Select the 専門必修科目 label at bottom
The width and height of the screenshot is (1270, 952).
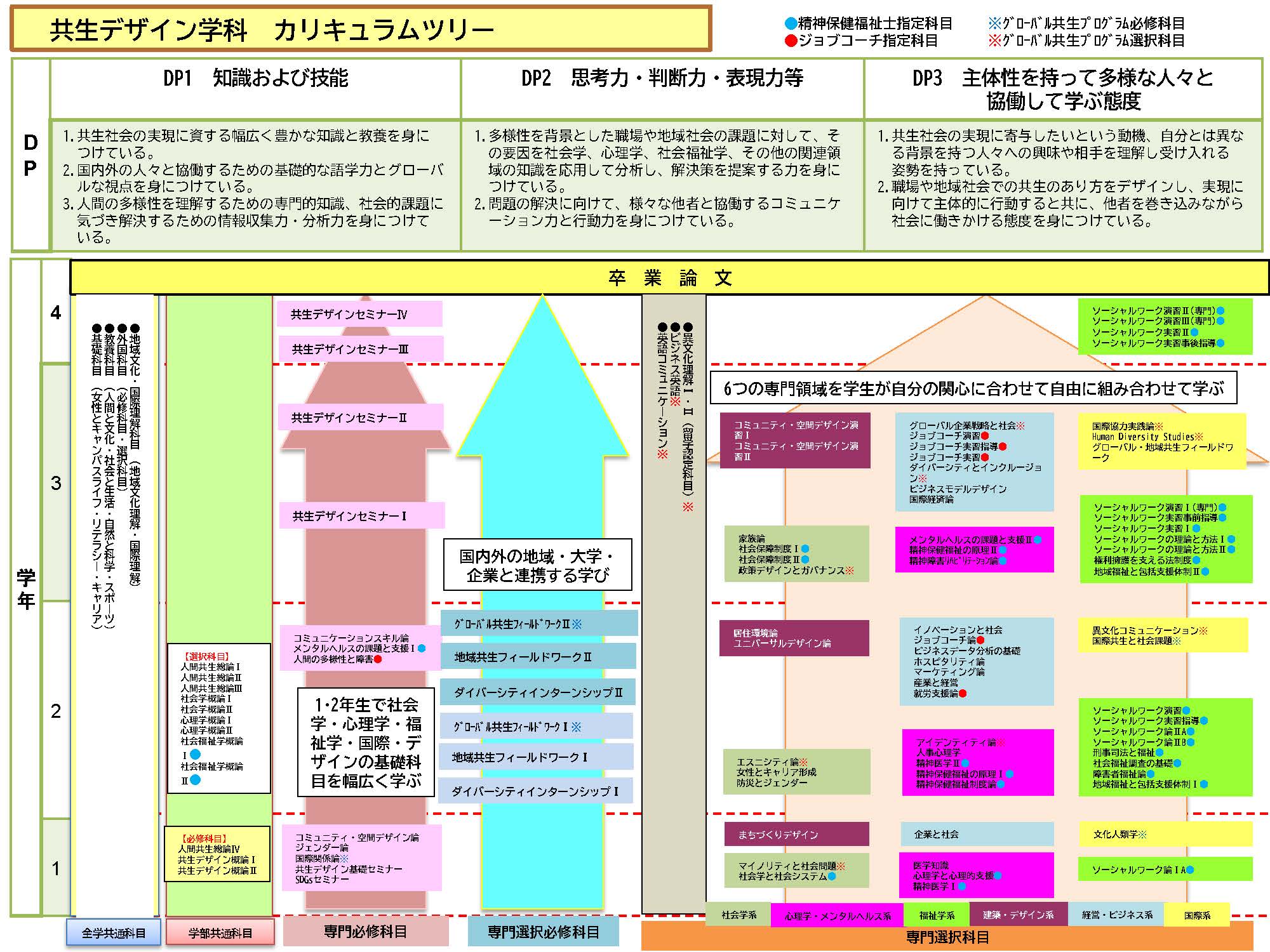(365, 932)
